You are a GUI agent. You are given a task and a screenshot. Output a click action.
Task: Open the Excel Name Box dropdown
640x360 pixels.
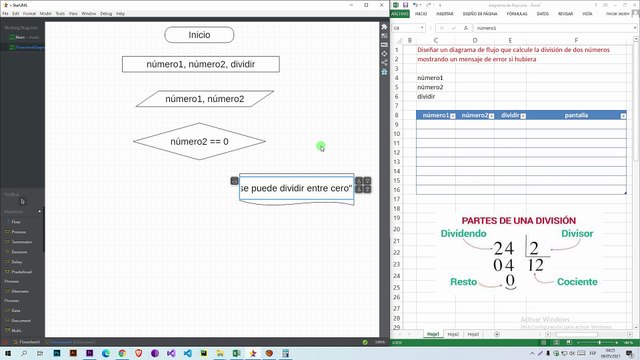[422, 28]
